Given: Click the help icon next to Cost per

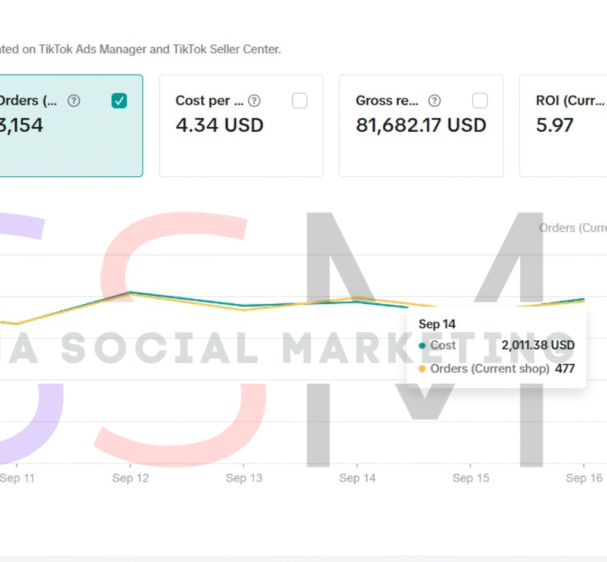Looking at the screenshot, I should click(254, 101).
